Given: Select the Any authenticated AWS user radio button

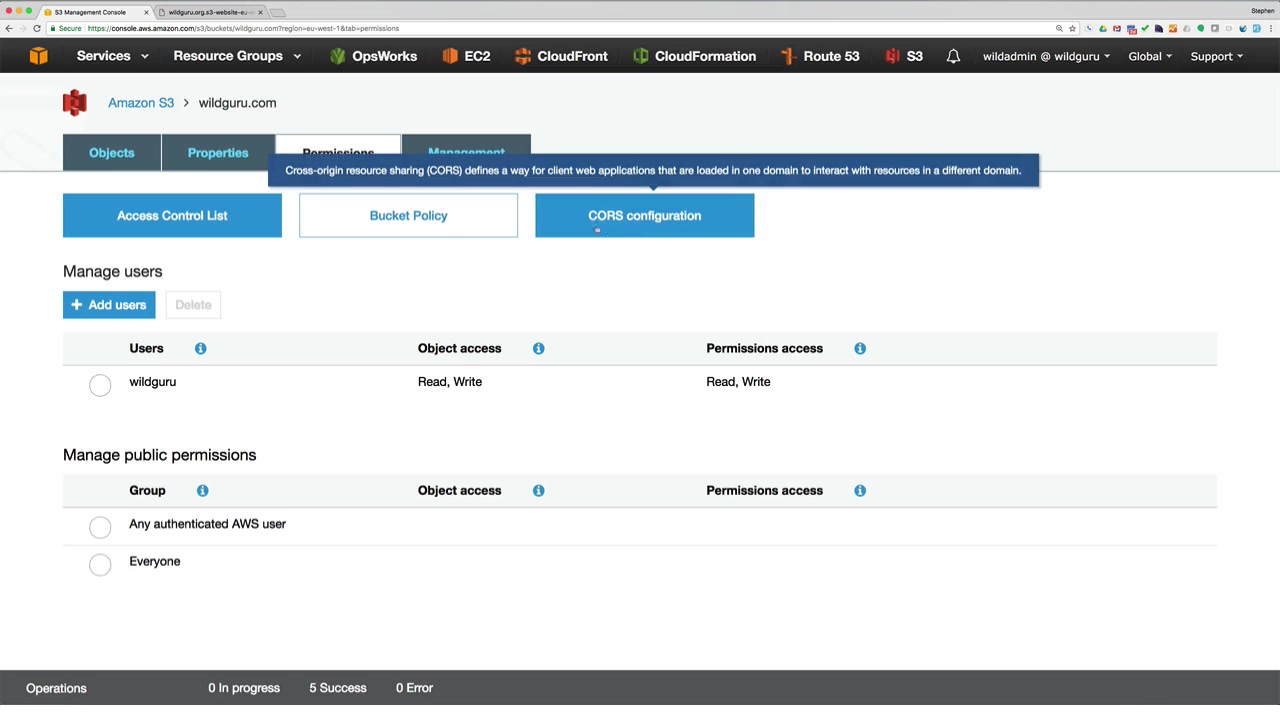Looking at the screenshot, I should 100,527.
